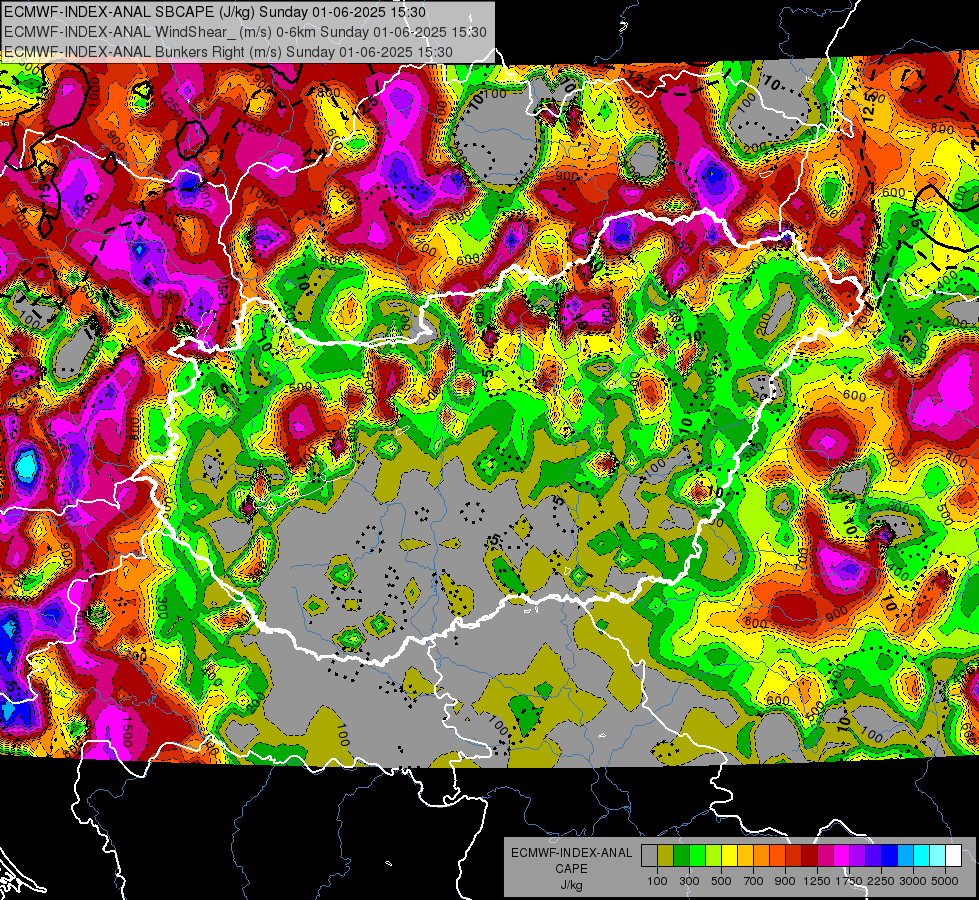Select the amber legend swatch left of 700
This screenshot has width=979, height=900.
point(745,856)
